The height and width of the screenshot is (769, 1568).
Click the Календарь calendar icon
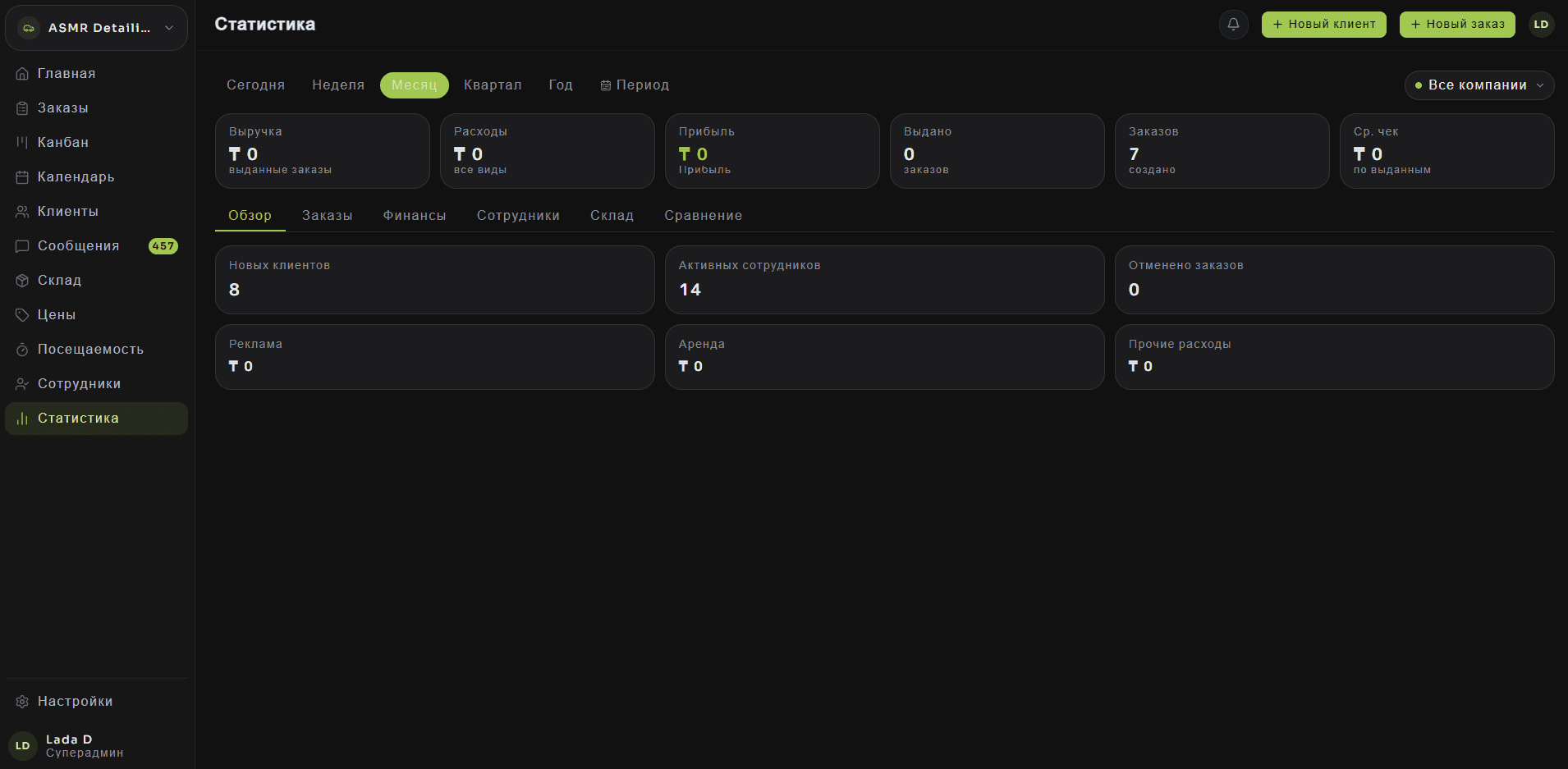[22, 177]
